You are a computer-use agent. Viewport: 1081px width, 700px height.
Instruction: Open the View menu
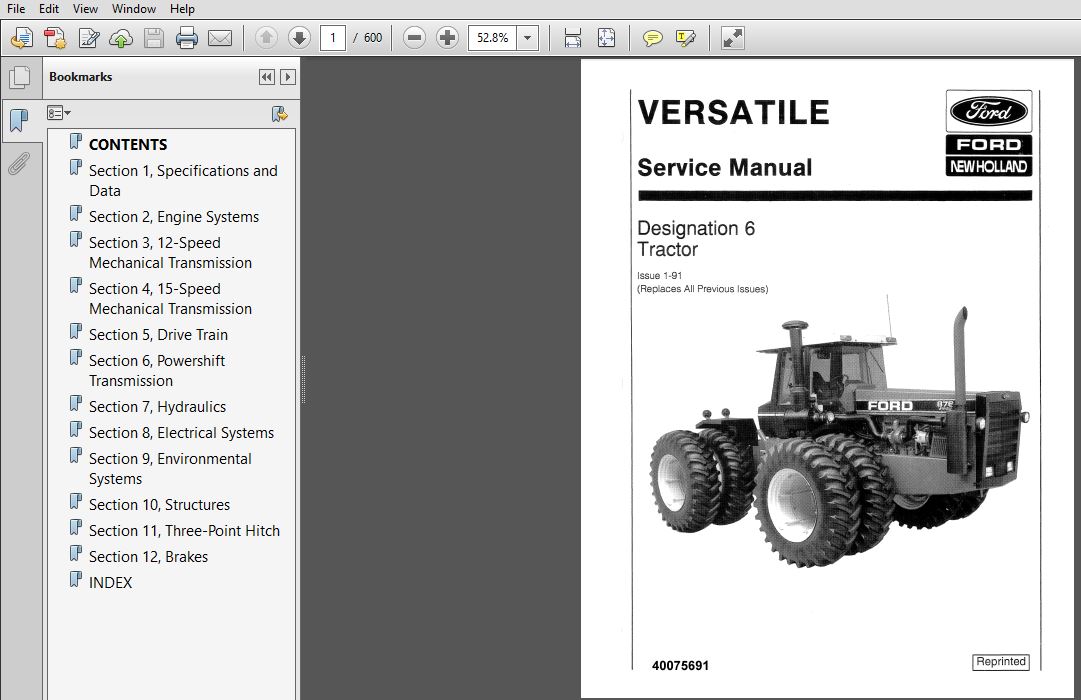(85, 9)
